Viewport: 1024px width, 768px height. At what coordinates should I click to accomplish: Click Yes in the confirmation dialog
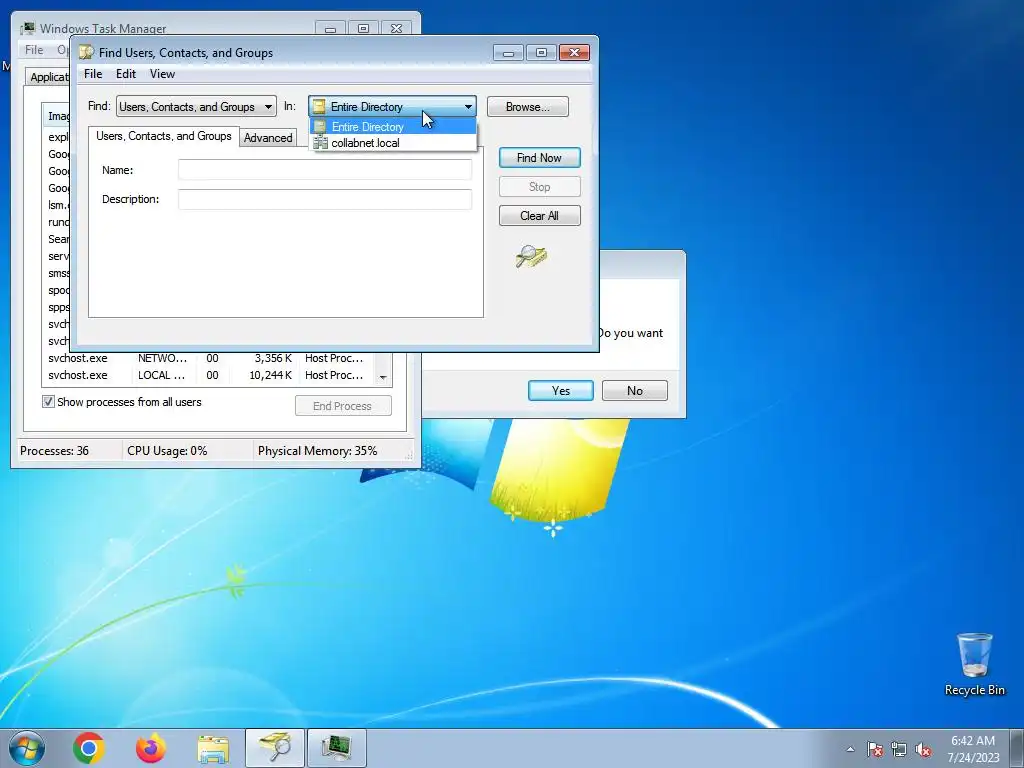[x=561, y=391]
